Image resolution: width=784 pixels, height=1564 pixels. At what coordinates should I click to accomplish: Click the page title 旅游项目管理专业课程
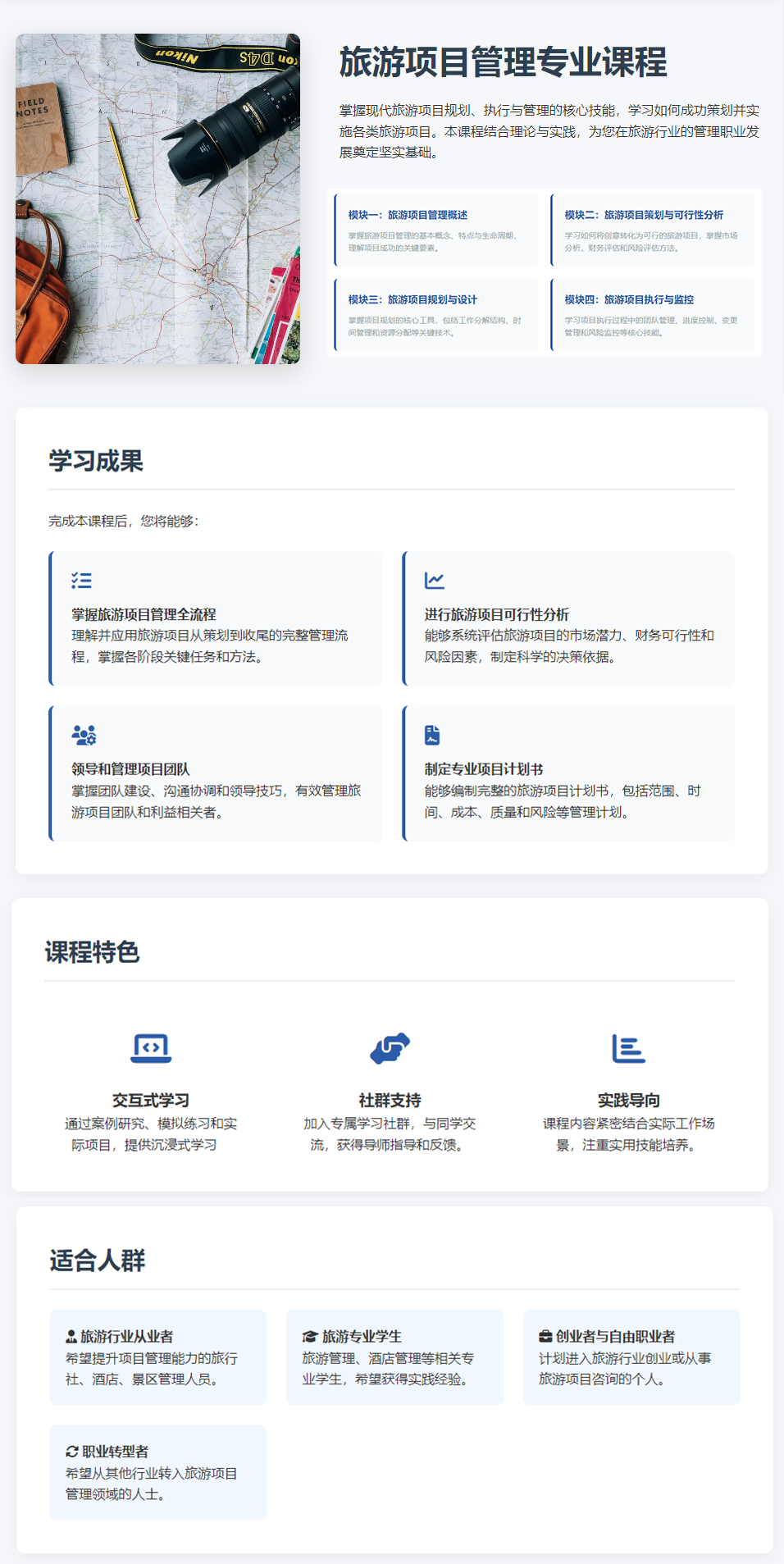(503, 62)
